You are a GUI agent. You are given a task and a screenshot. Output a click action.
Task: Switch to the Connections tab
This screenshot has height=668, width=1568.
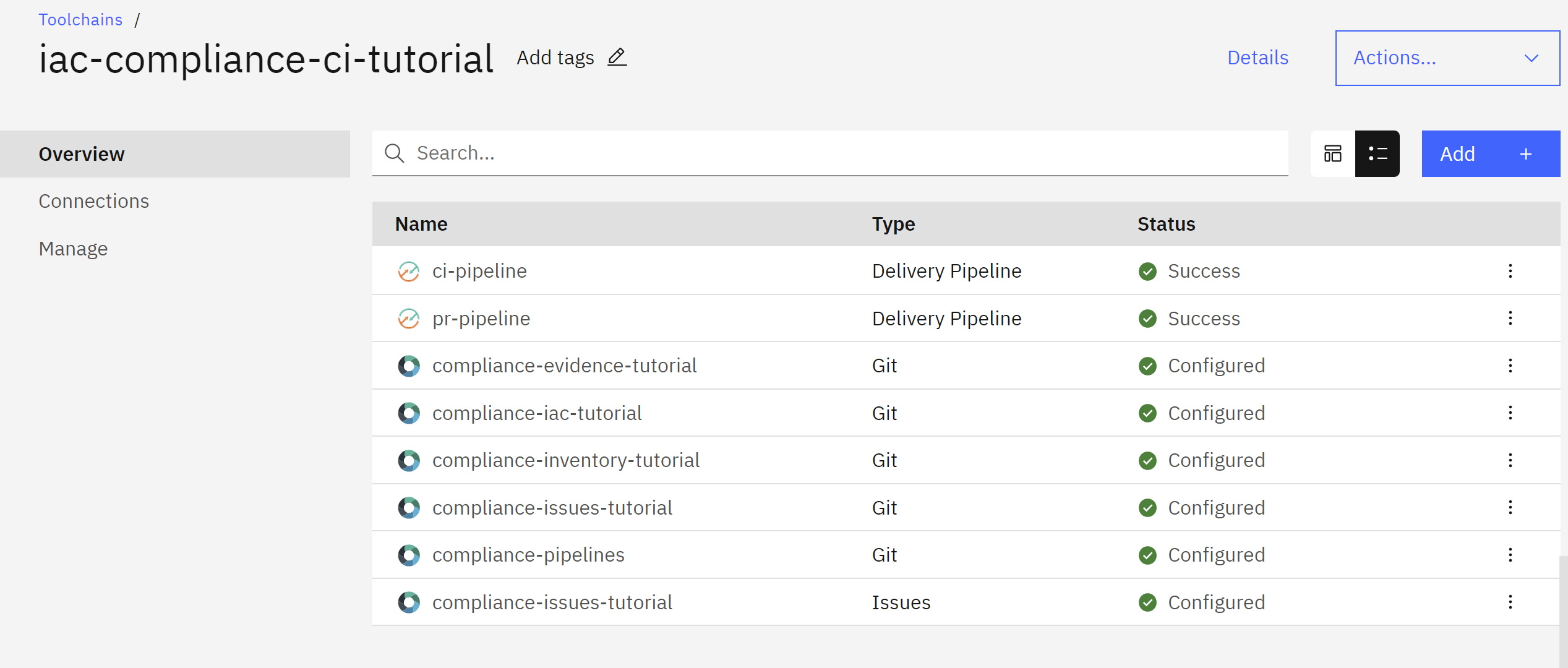(x=93, y=200)
